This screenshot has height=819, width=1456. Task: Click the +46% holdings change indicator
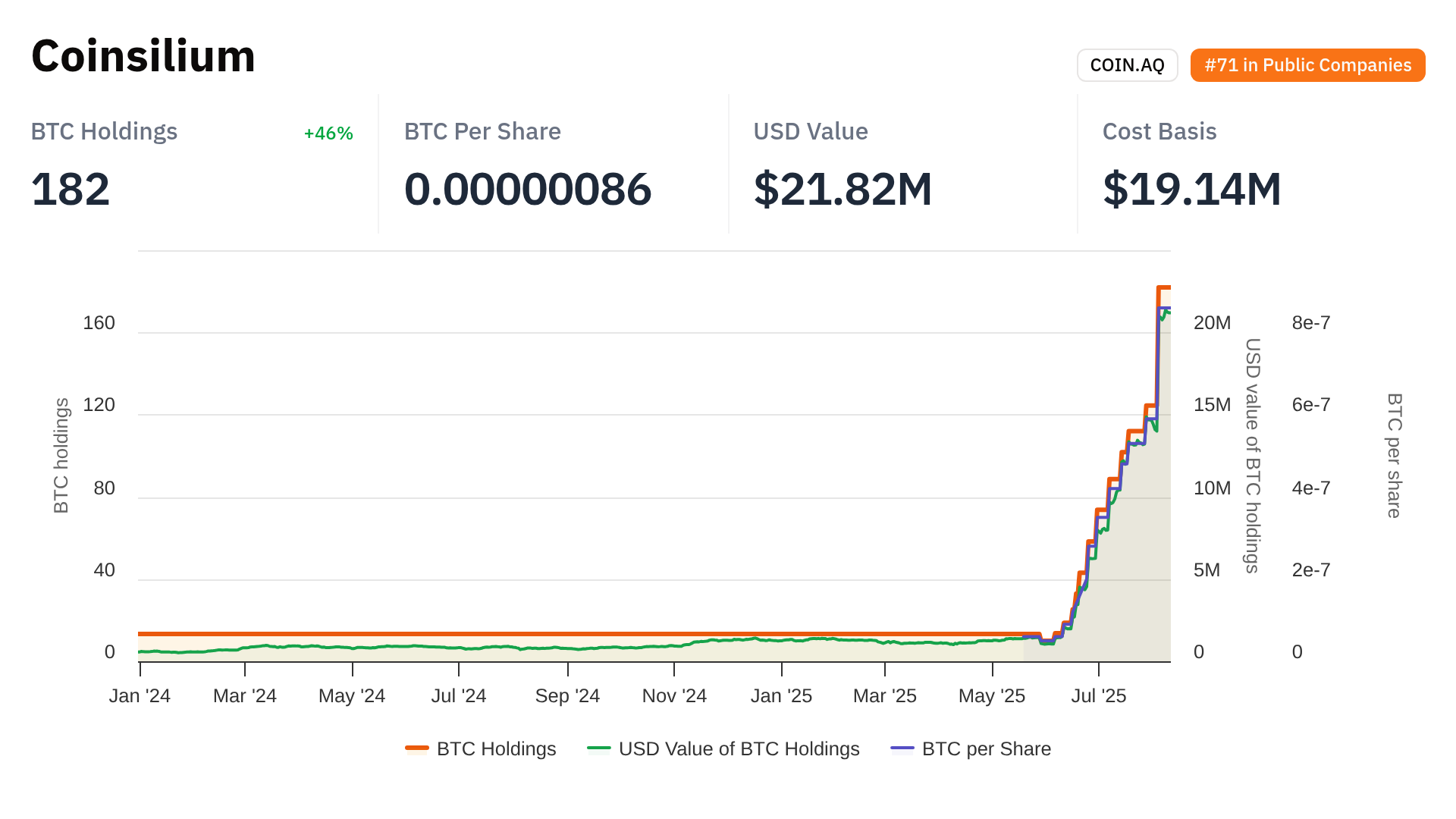pyautogui.click(x=328, y=133)
